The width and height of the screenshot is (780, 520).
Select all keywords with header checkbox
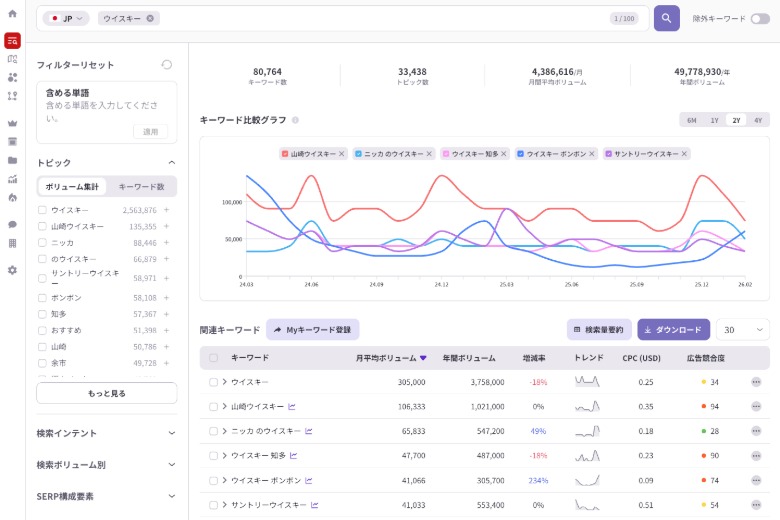(x=214, y=357)
